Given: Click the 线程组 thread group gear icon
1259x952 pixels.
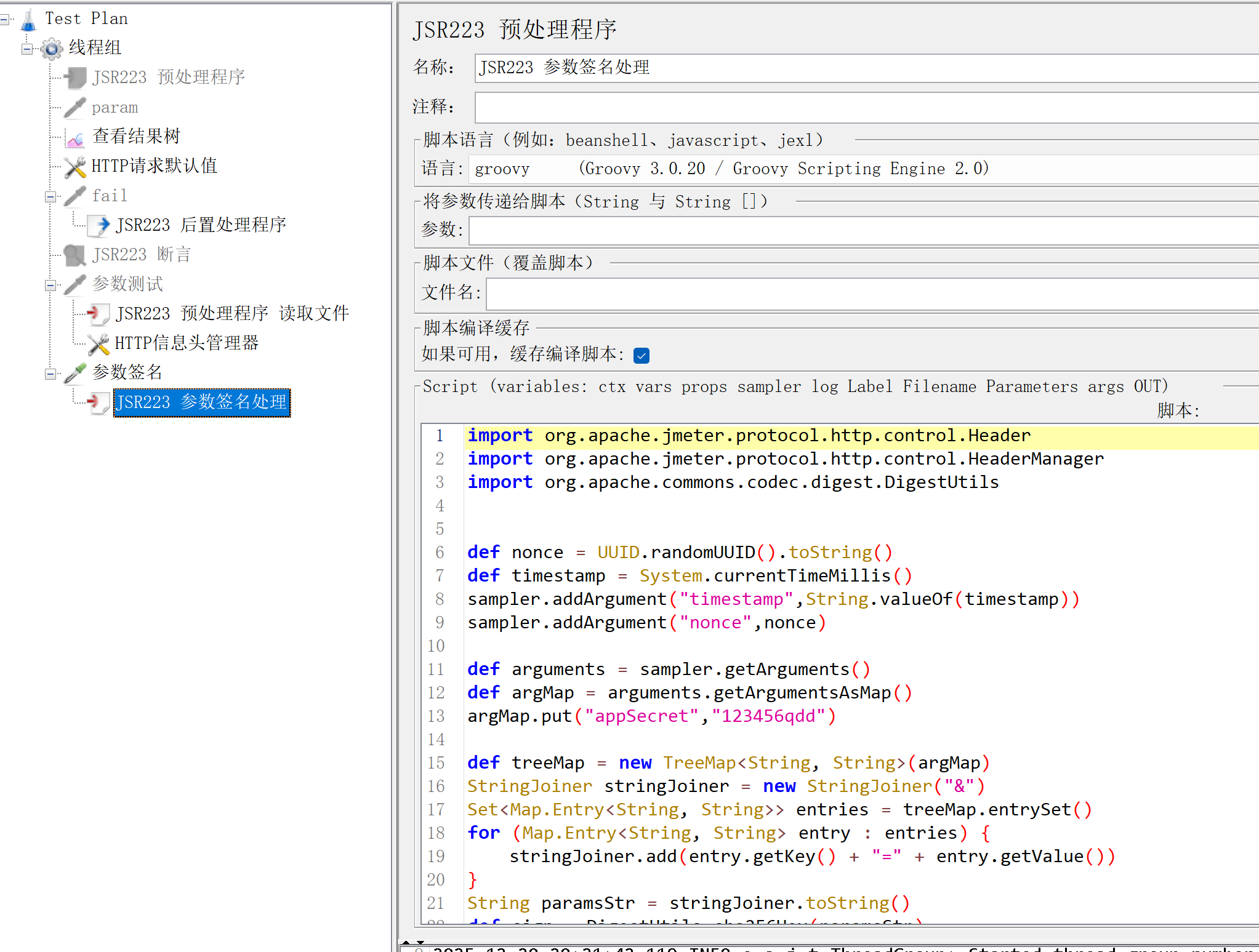Looking at the screenshot, I should click(x=52, y=48).
